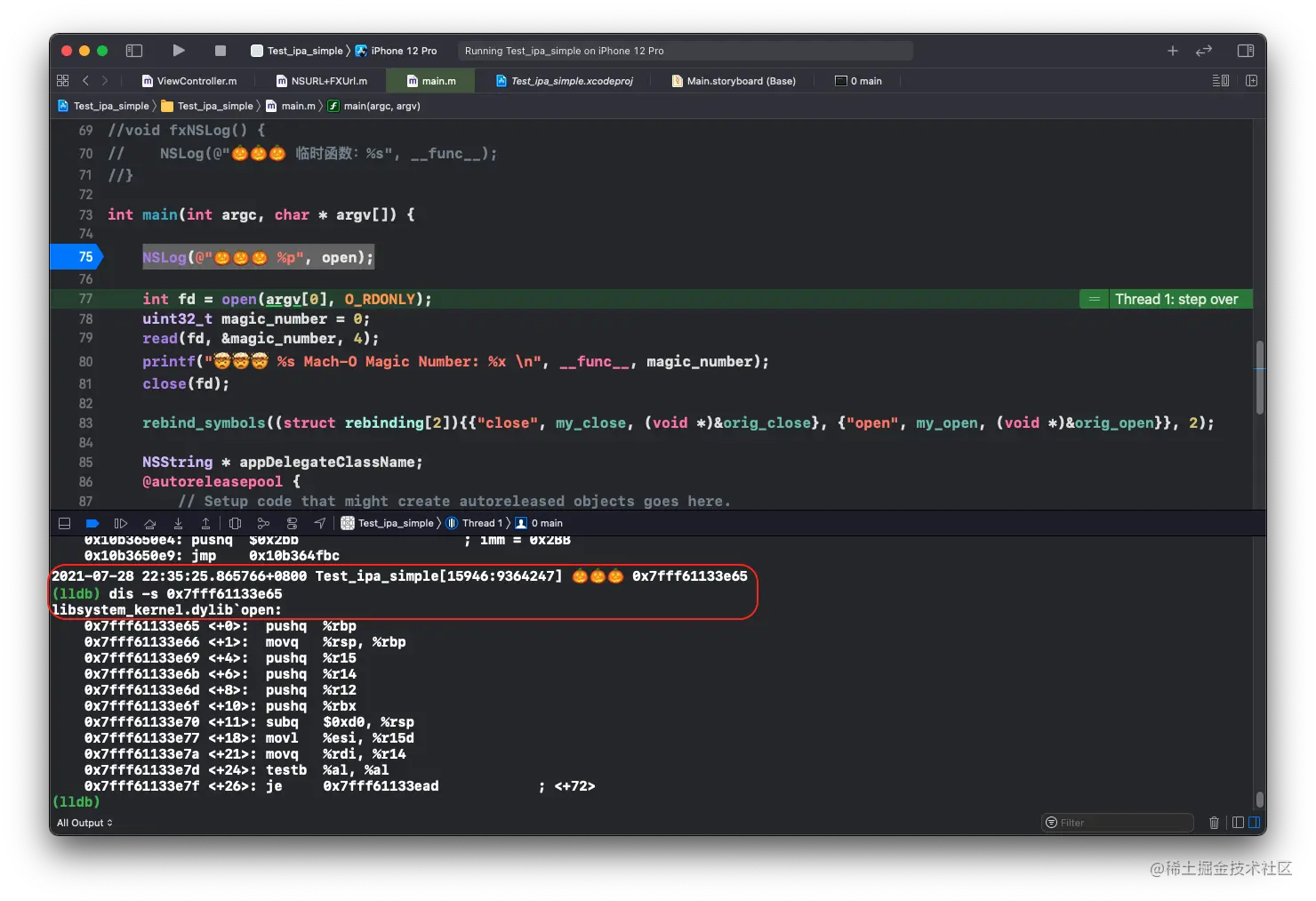
Task: Open the Test_ipa_simple folder in the jump bar
Action: [x=207, y=106]
